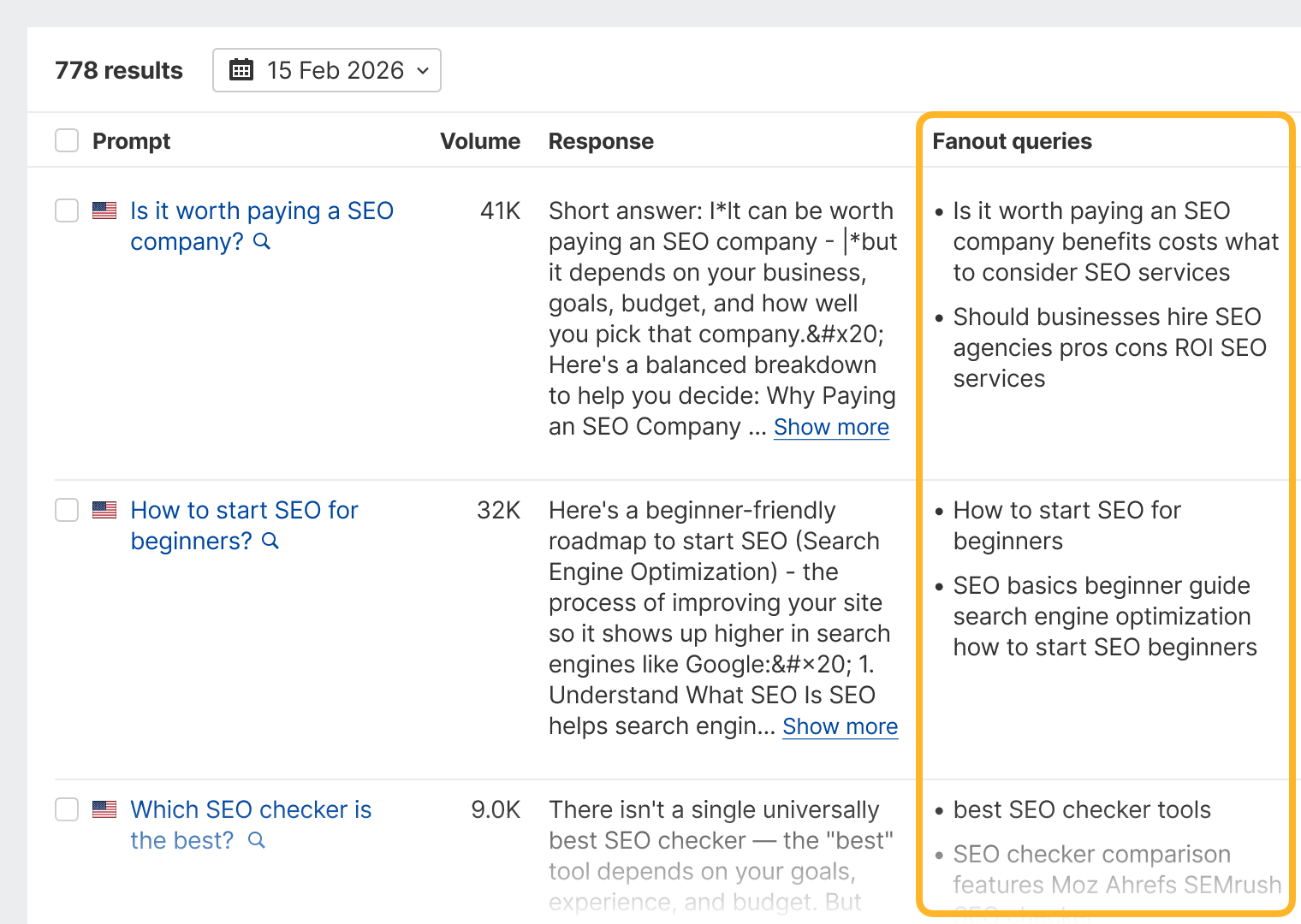Tick the select-all checkbox beside Prompt header
Image resolution: width=1301 pixels, height=924 pixels.
pyautogui.click(x=67, y=140)
